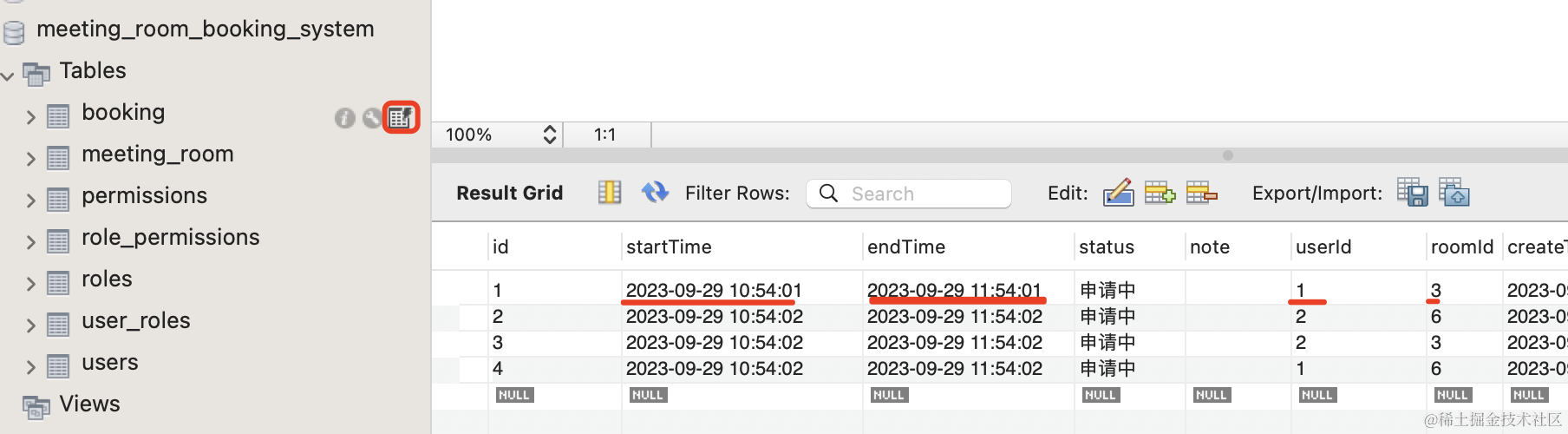Export recordset to external file icon
Screen dimensions: 1568x434
click(x=1412, y=192)
